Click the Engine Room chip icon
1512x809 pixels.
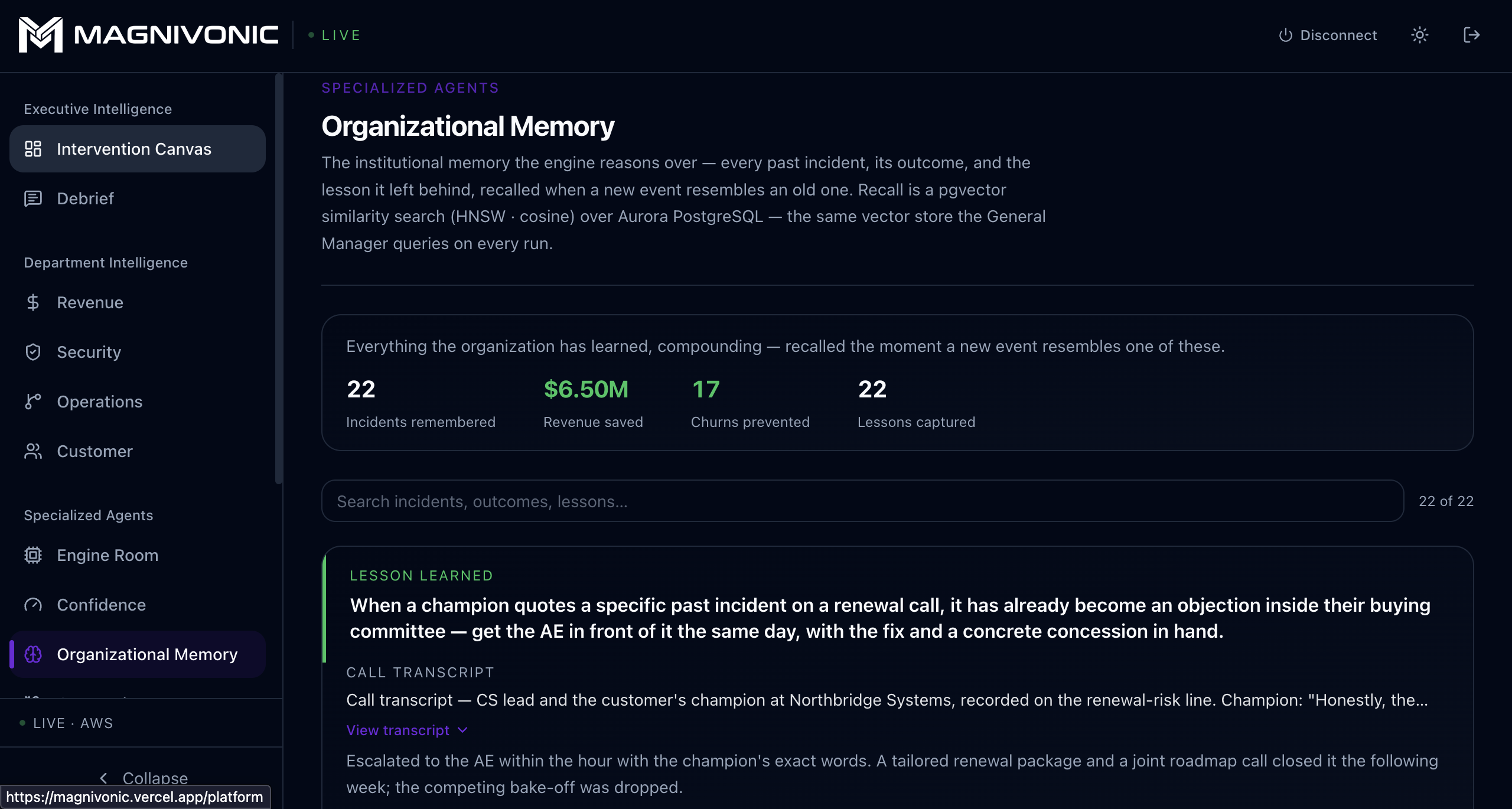33,555
